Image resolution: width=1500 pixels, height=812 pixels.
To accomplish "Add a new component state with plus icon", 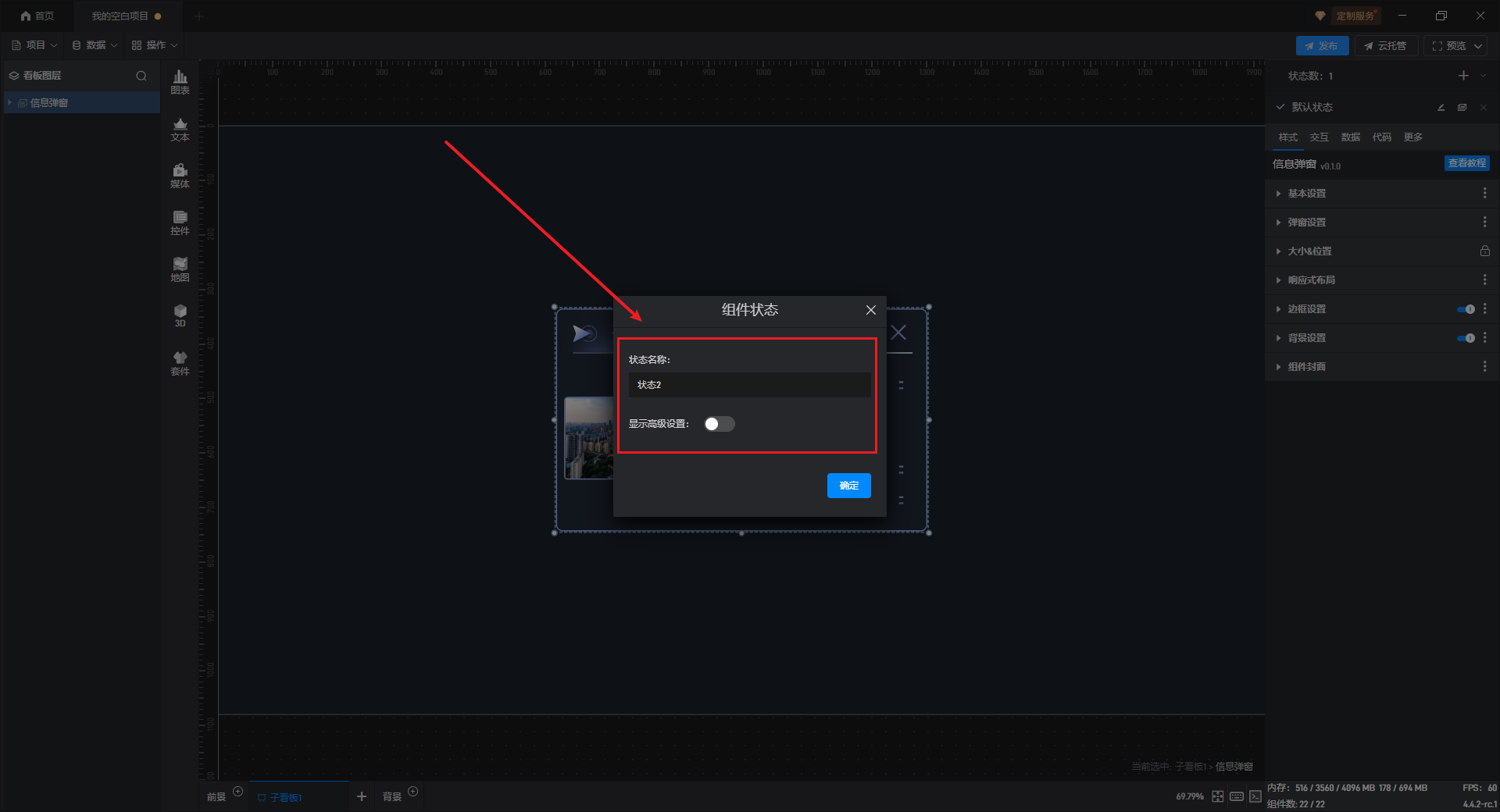I will [x=1463, y=76].
